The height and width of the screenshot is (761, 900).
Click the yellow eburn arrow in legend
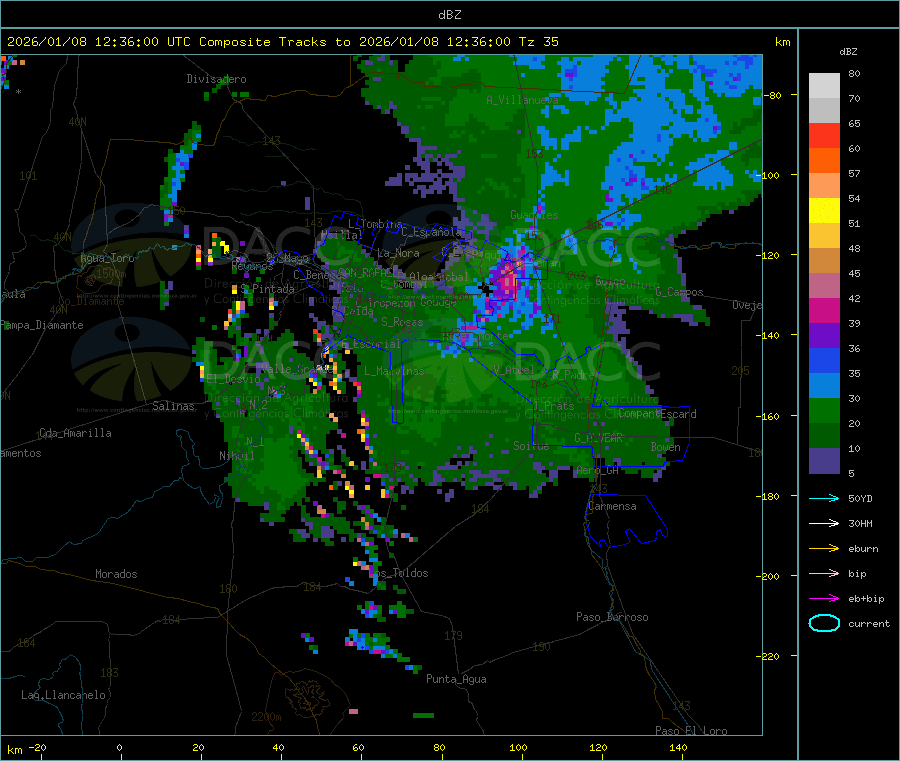click(x=824, y=549)
